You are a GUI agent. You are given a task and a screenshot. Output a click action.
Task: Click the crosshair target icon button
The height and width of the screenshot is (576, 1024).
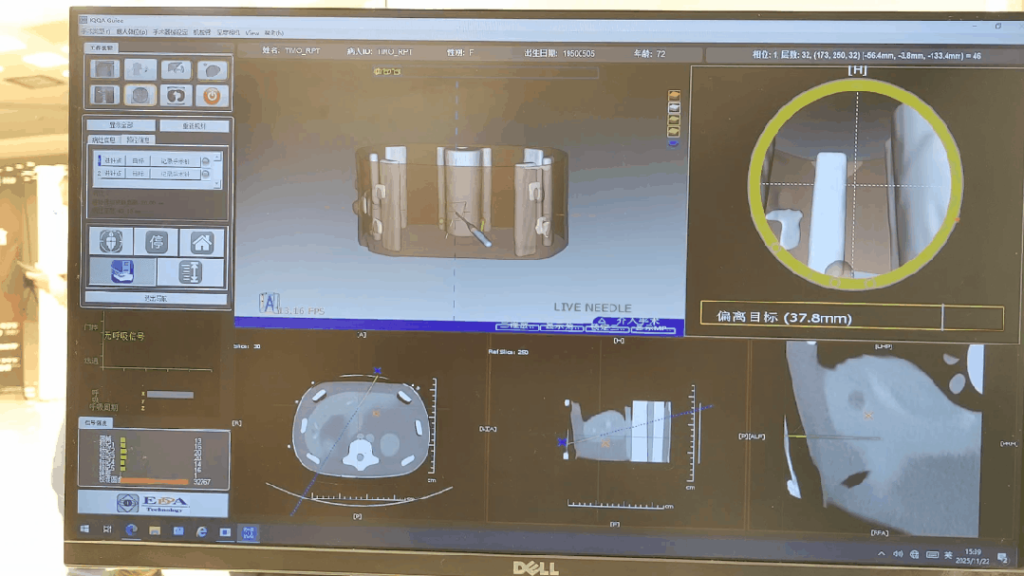coord(110,242)
